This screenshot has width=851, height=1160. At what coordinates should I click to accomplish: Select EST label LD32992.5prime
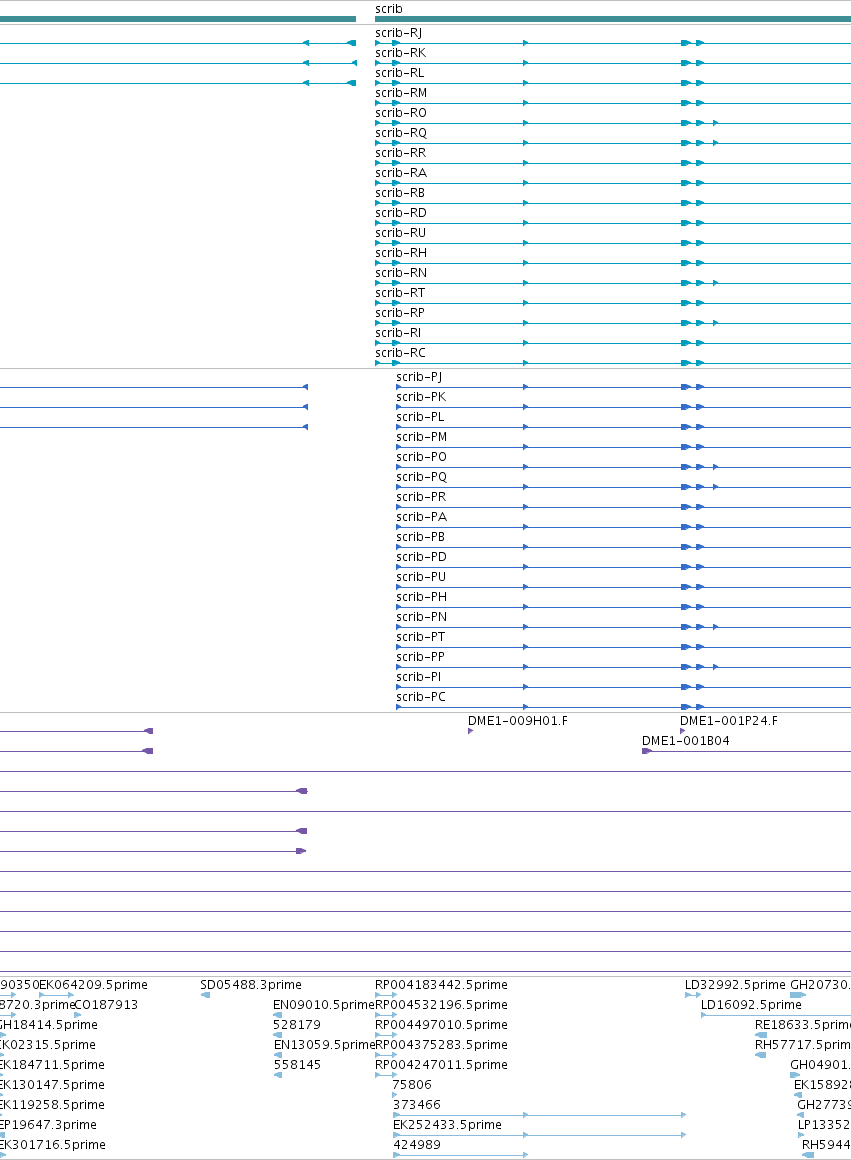point(736,985)
